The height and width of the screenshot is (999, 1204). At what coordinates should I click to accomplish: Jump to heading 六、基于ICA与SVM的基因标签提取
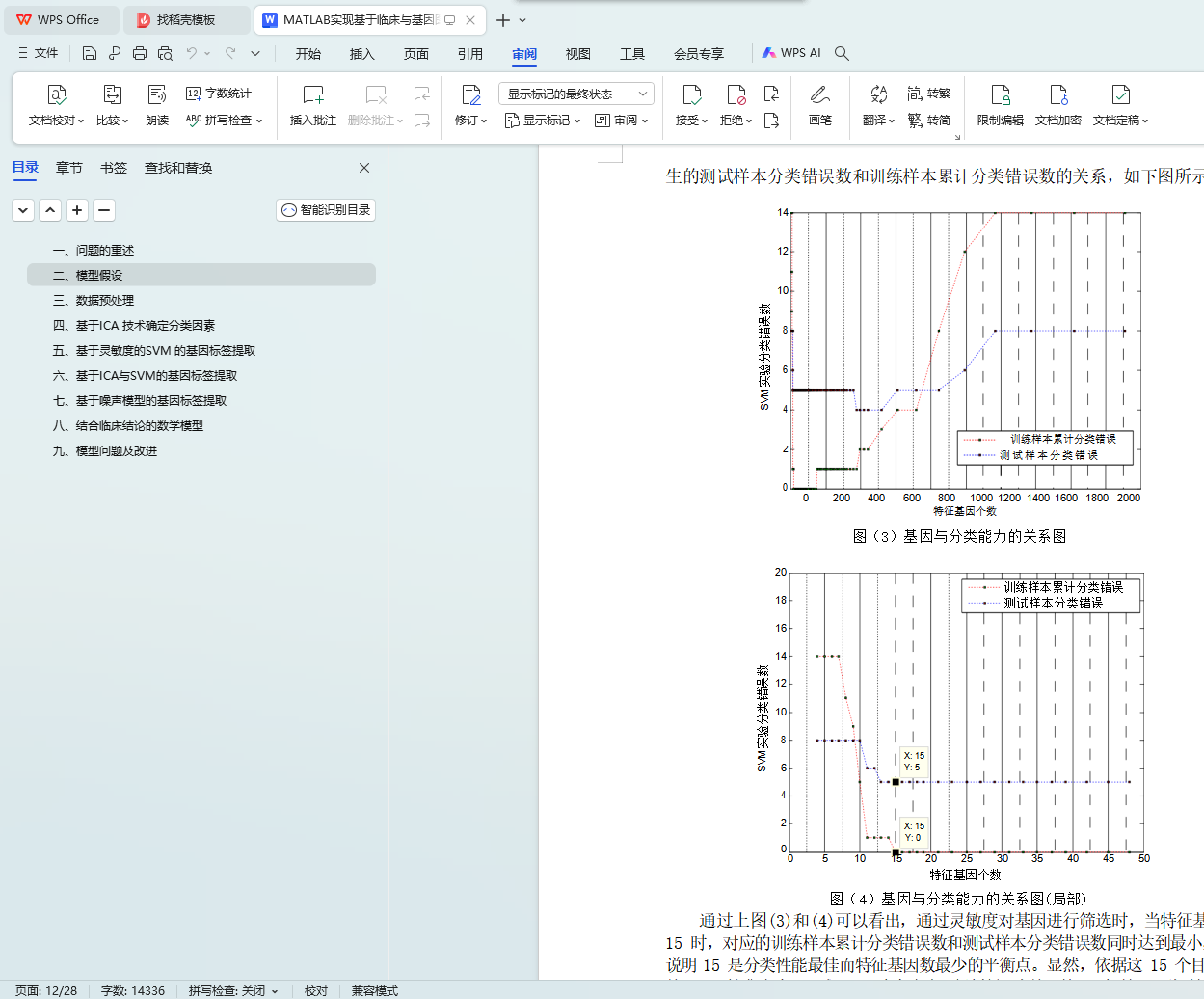pos(145,376)
